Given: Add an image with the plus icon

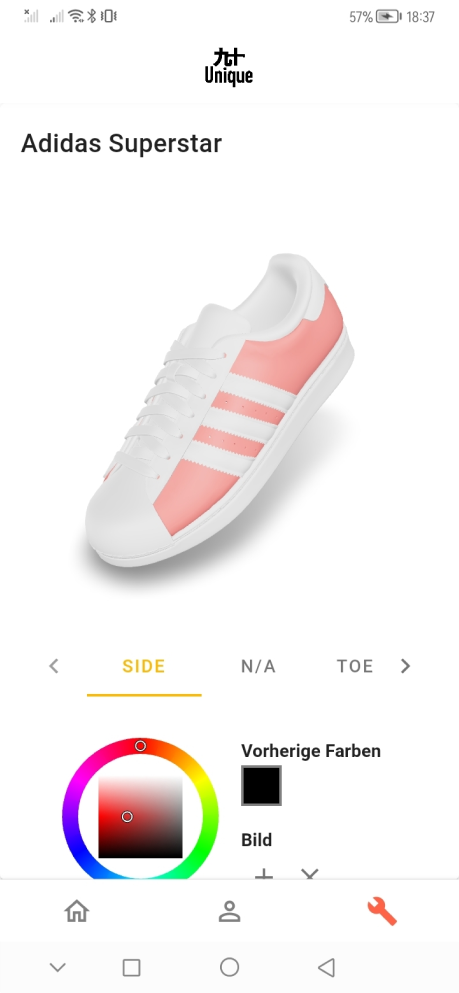Looking at the screenshot, I should (263, 875).
